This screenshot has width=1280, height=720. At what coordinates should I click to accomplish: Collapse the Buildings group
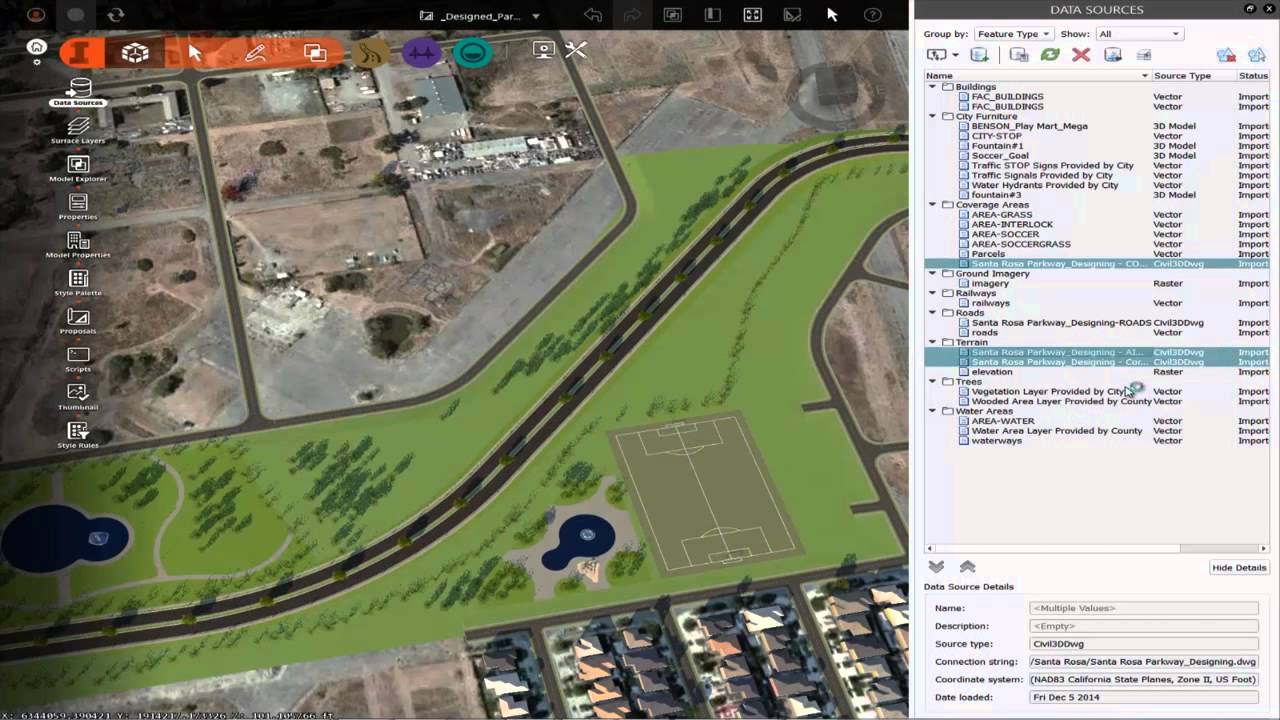click(933, 87)
